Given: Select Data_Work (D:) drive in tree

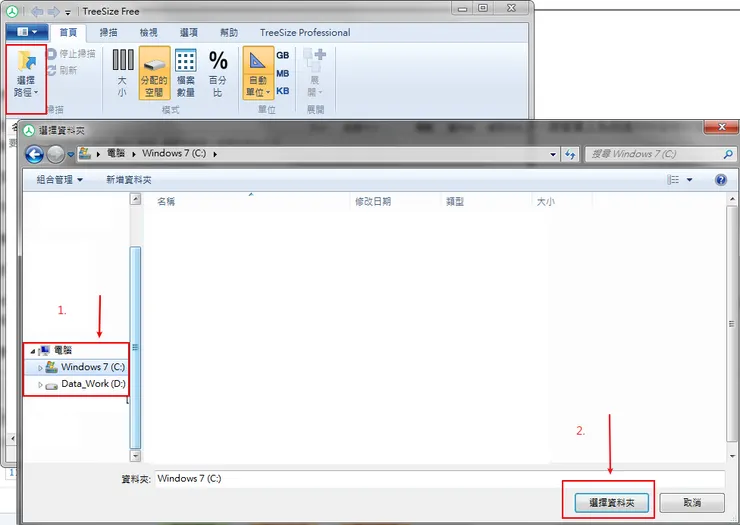Looking at the screenshot, I should pos(93,384).
